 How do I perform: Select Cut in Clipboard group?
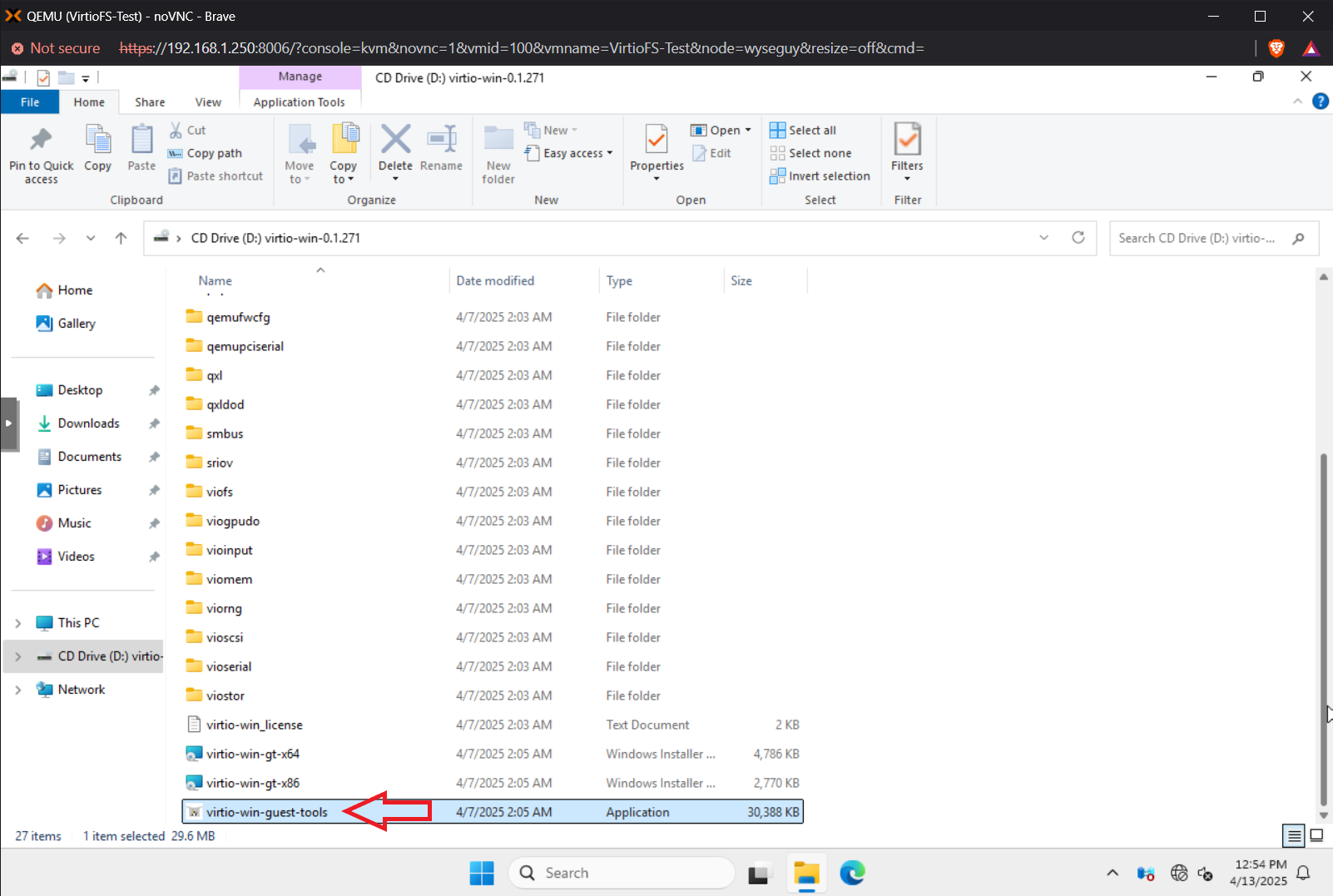[188, 130]
